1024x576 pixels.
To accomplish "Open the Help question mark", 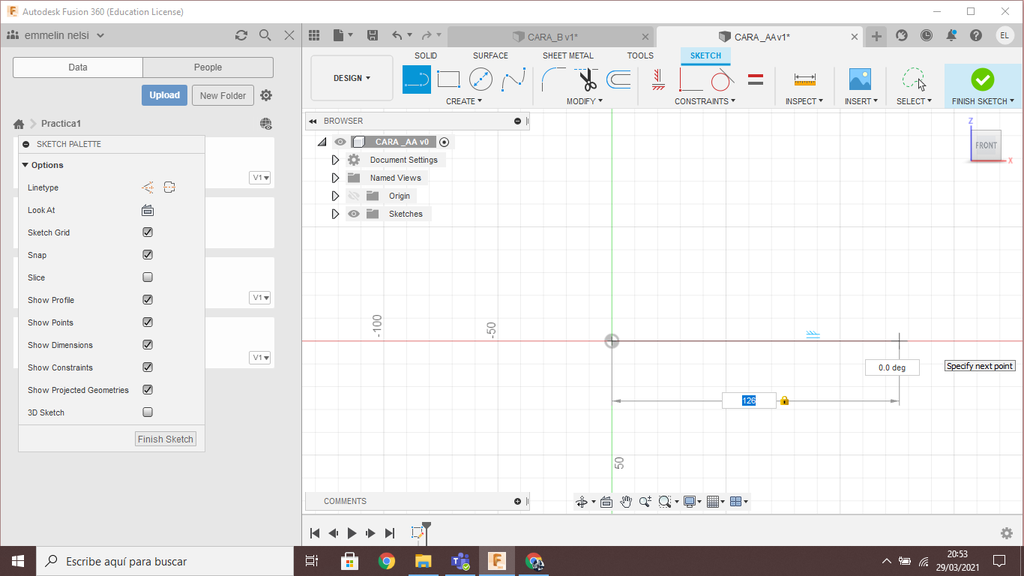I will pos(976,35).
